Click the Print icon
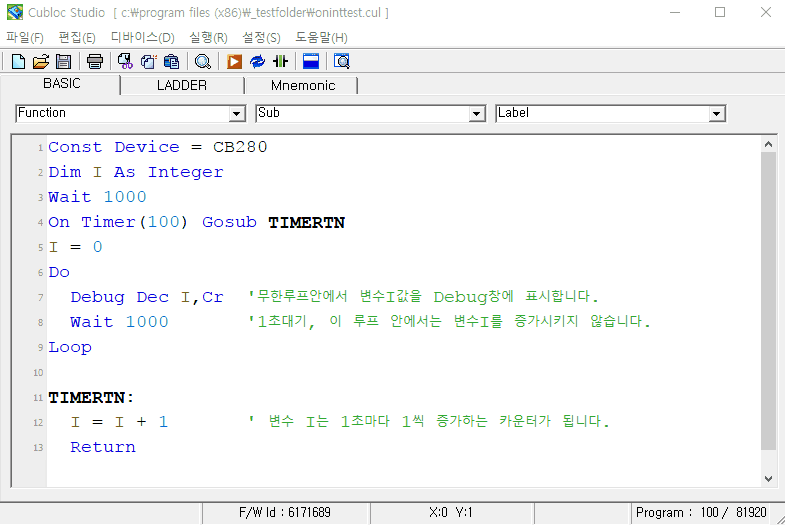785x525 pixels. tap(95, 62)
